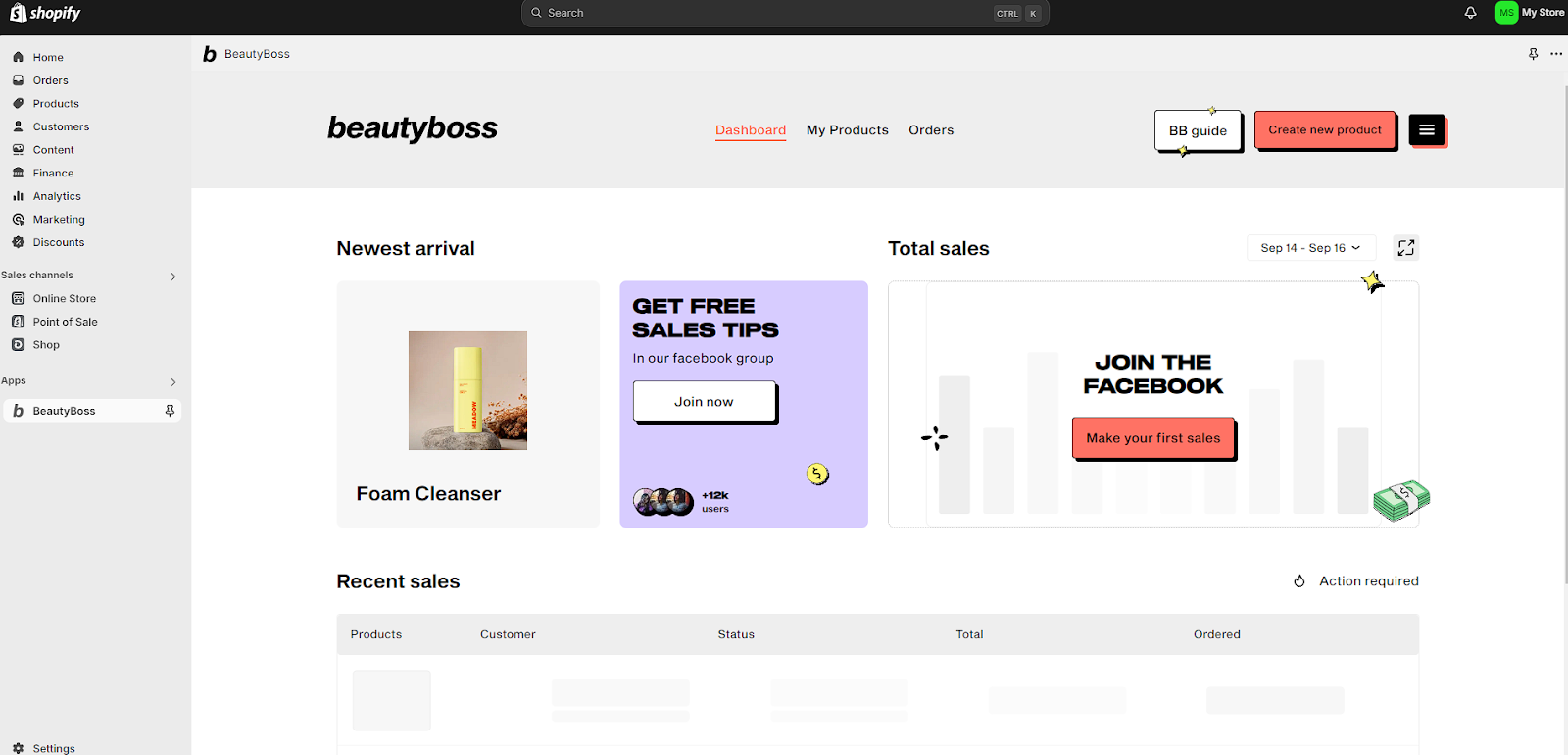Click the Online Store icon
Viewport: 1568px width, 755px height.
click(x=18, y=298)
